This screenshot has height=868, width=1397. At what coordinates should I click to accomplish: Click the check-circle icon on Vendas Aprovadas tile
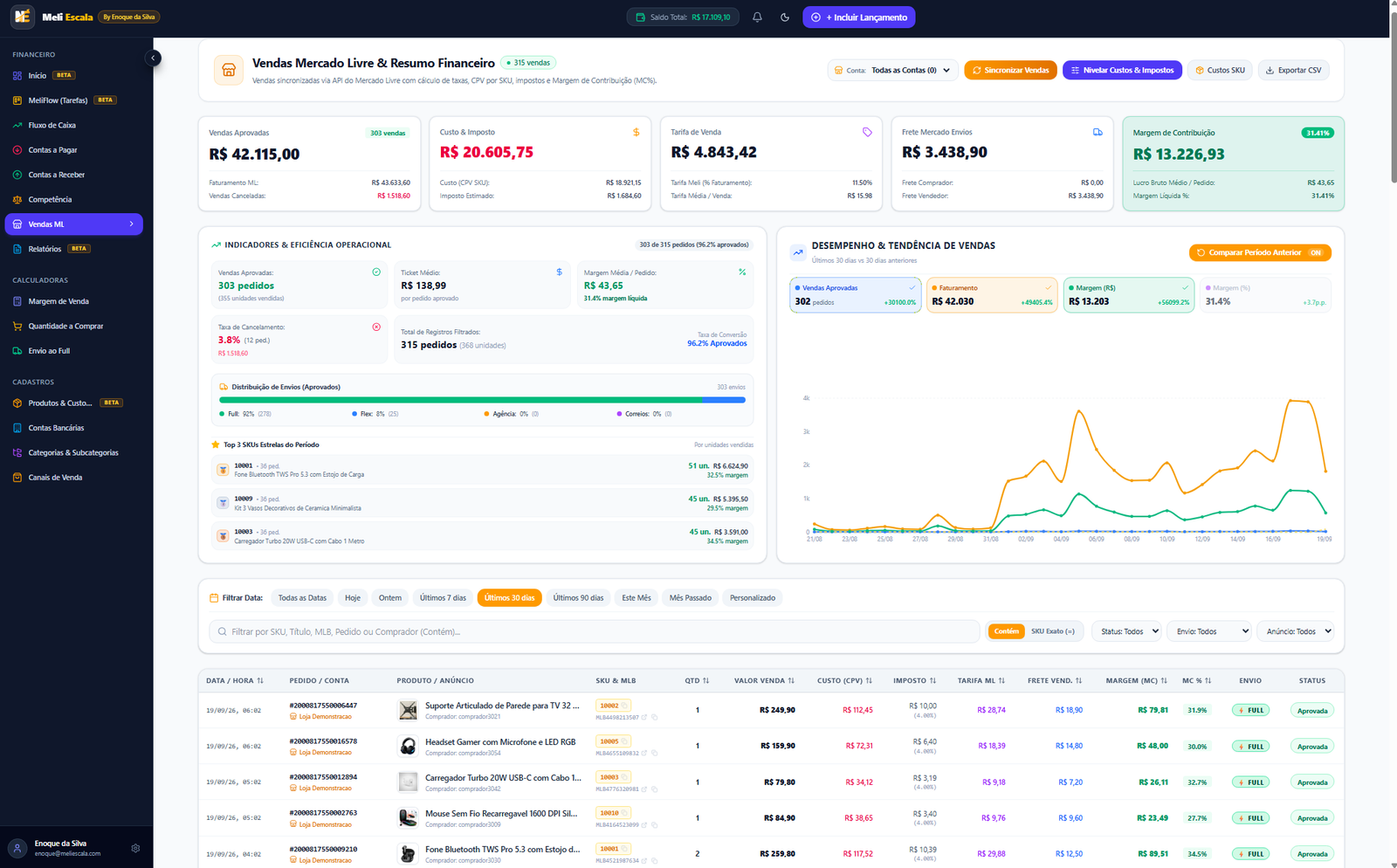coord(376,272)
